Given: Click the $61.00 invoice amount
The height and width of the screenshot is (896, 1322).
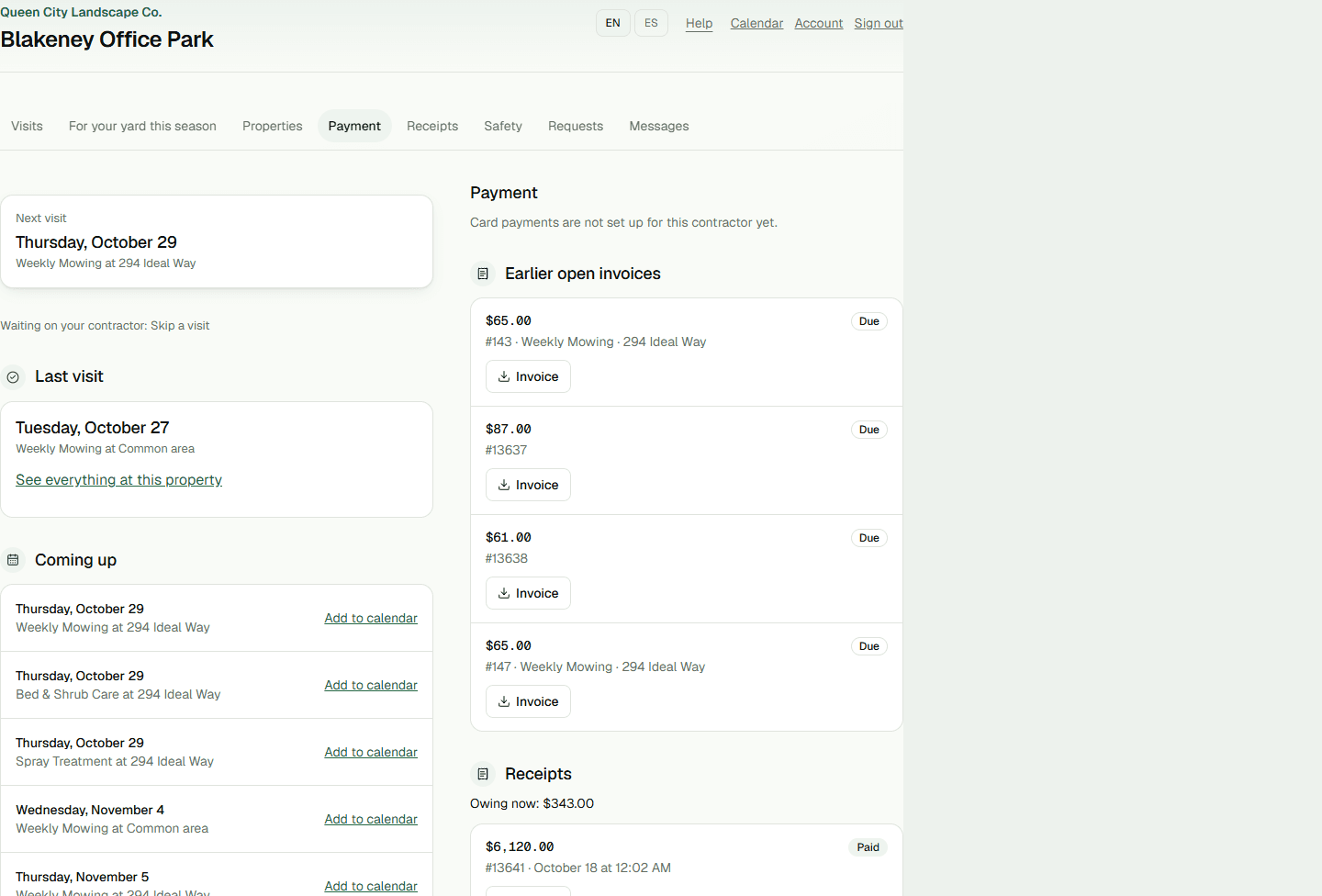Looking at the screenshot, I should 509,537.
